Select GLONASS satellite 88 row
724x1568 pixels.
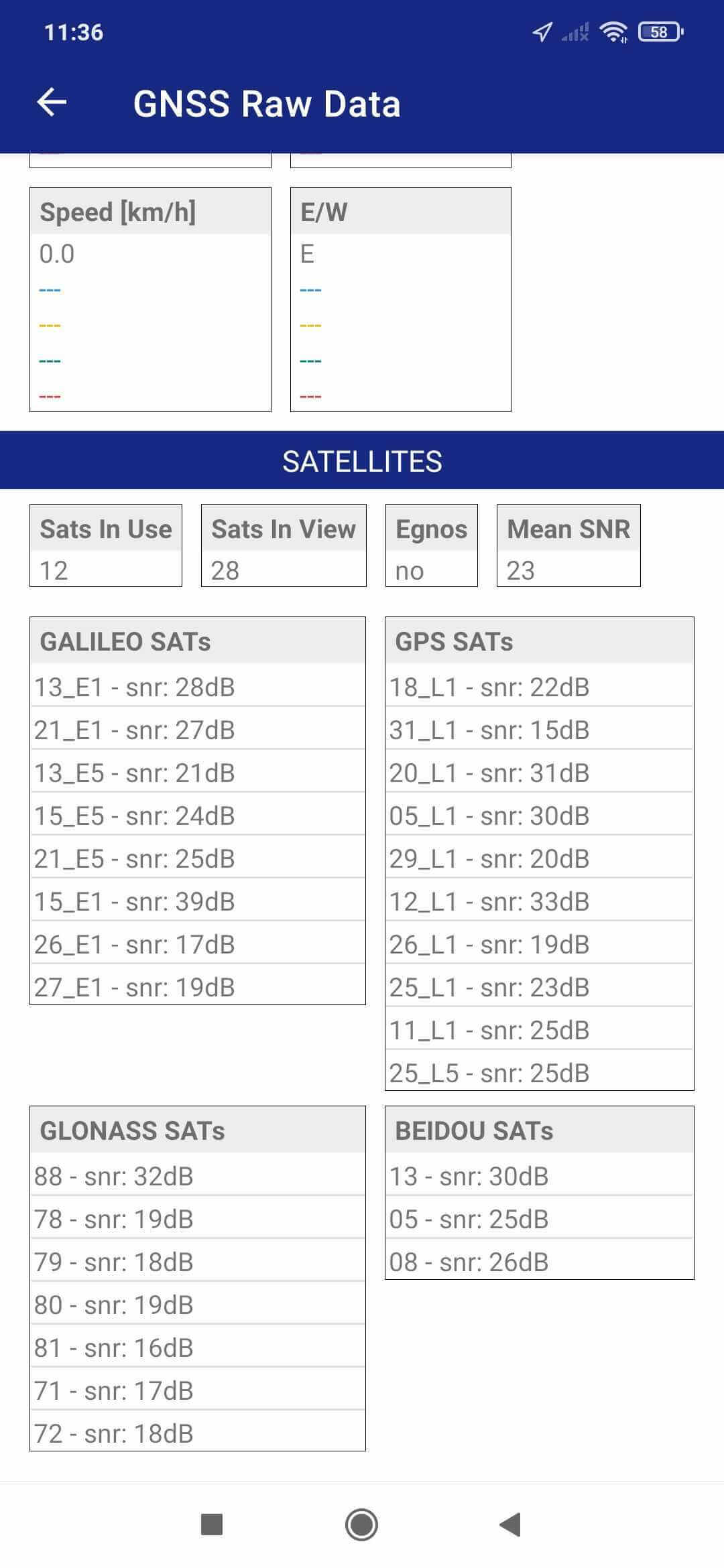[198, 1176]
